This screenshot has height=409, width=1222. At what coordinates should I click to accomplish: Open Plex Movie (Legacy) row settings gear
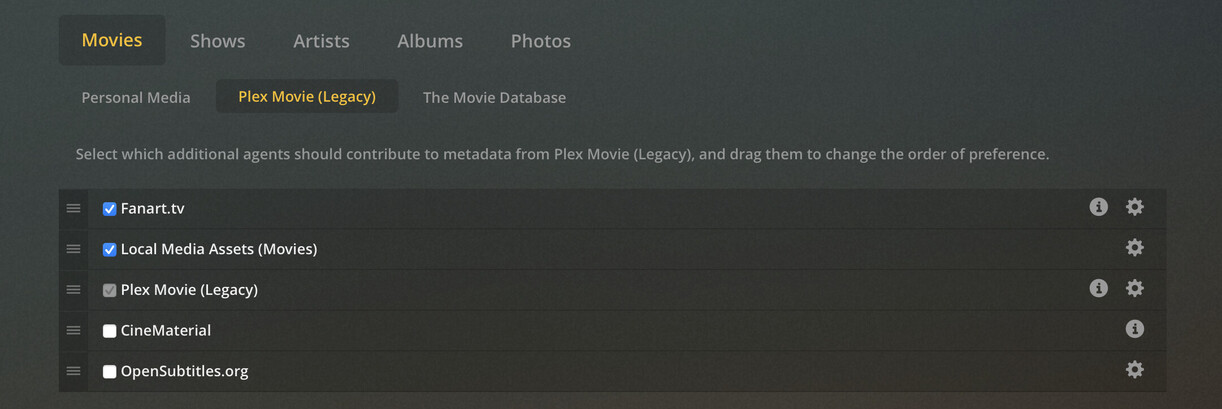[x=1134, y=288]
